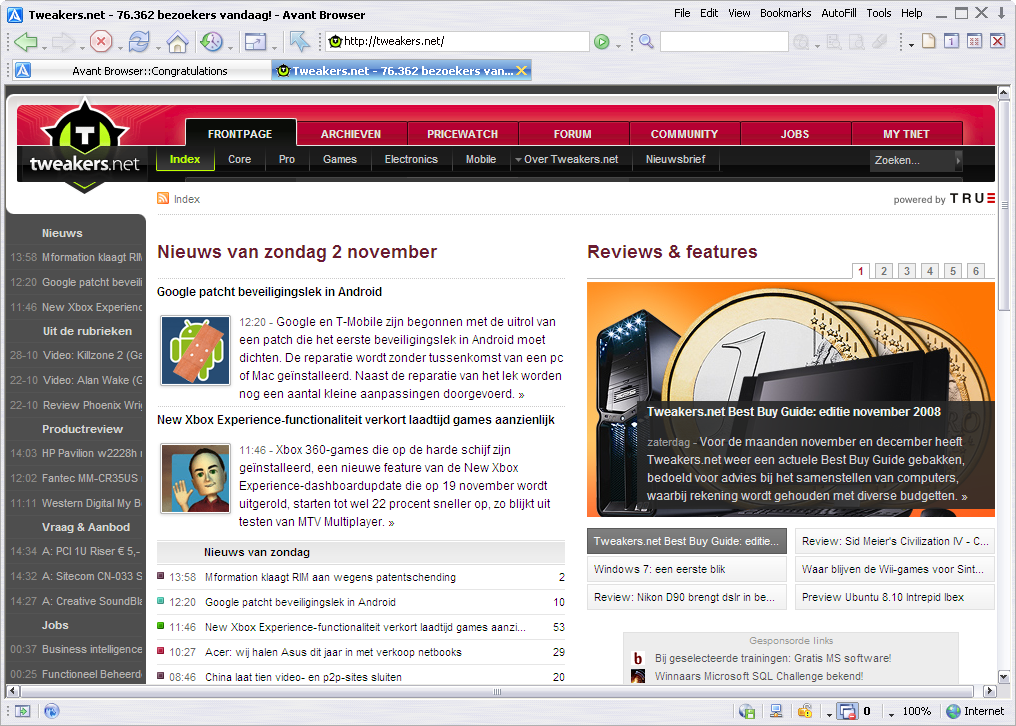1016x726 pixels.
Task: Go back with the green Back arrow
Action: pyautogui.click(x=25, y=41)
